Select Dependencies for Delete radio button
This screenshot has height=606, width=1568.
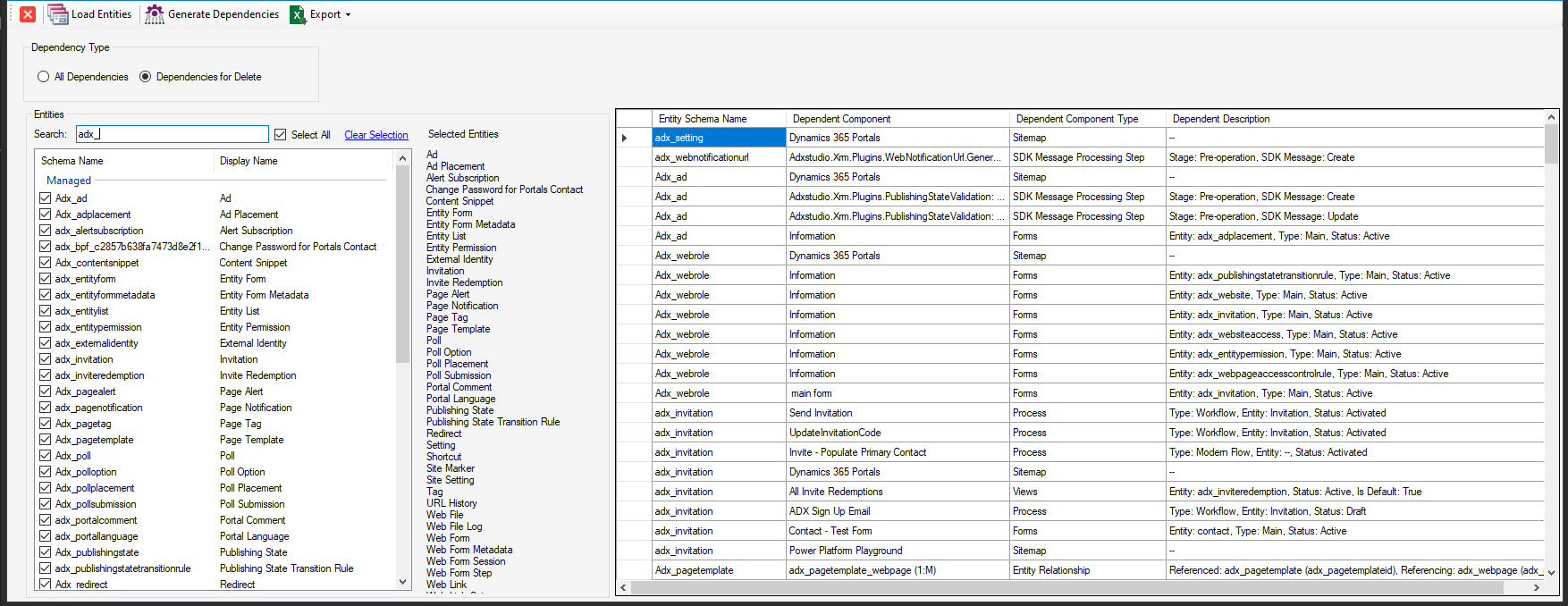coord(145,77)
